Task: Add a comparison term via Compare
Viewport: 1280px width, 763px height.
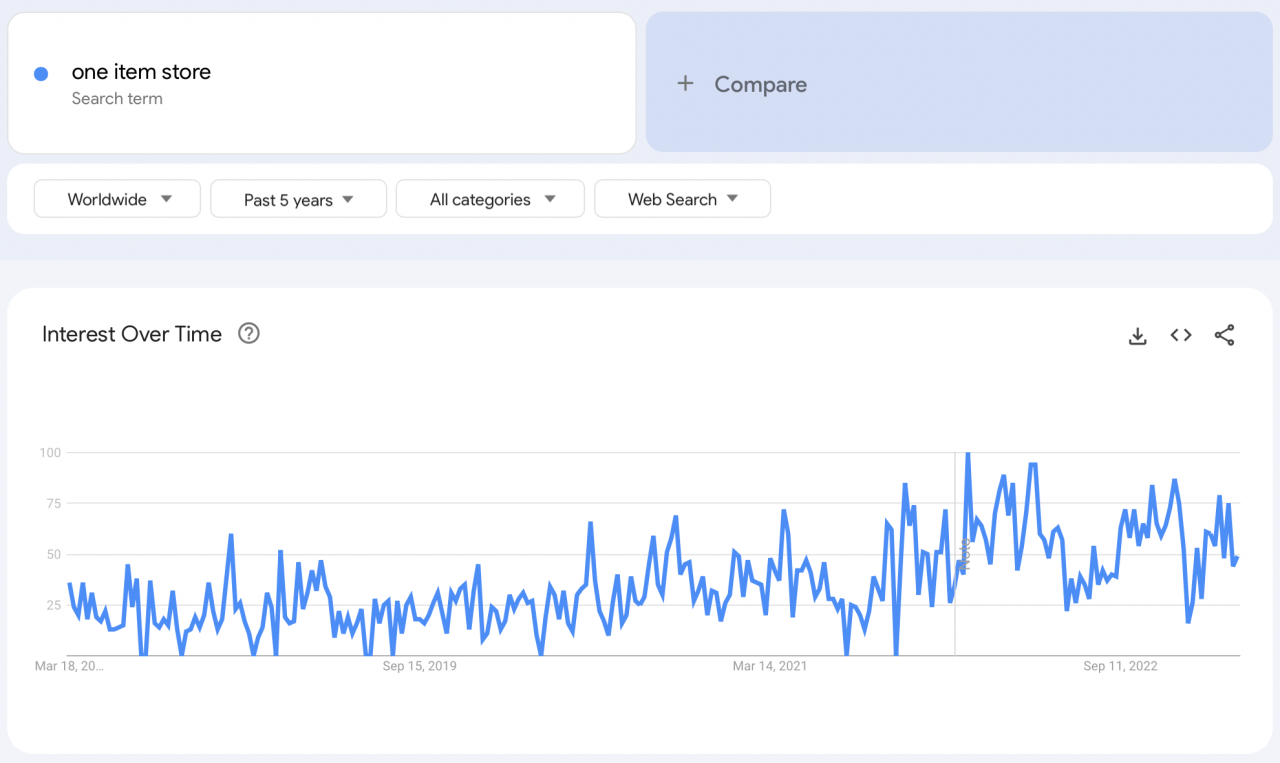Action: (x=760, y=84)
